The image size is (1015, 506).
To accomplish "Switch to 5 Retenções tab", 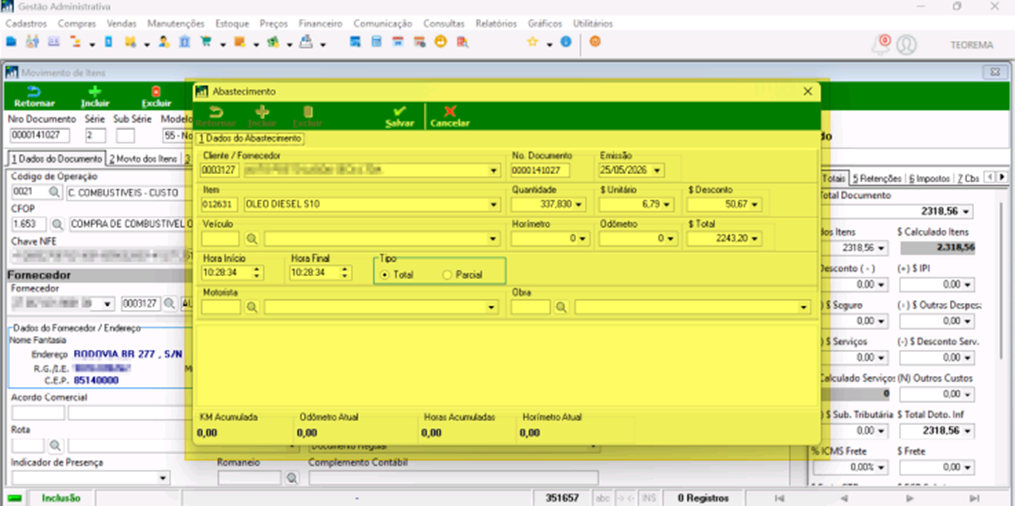I will point(876,178).
